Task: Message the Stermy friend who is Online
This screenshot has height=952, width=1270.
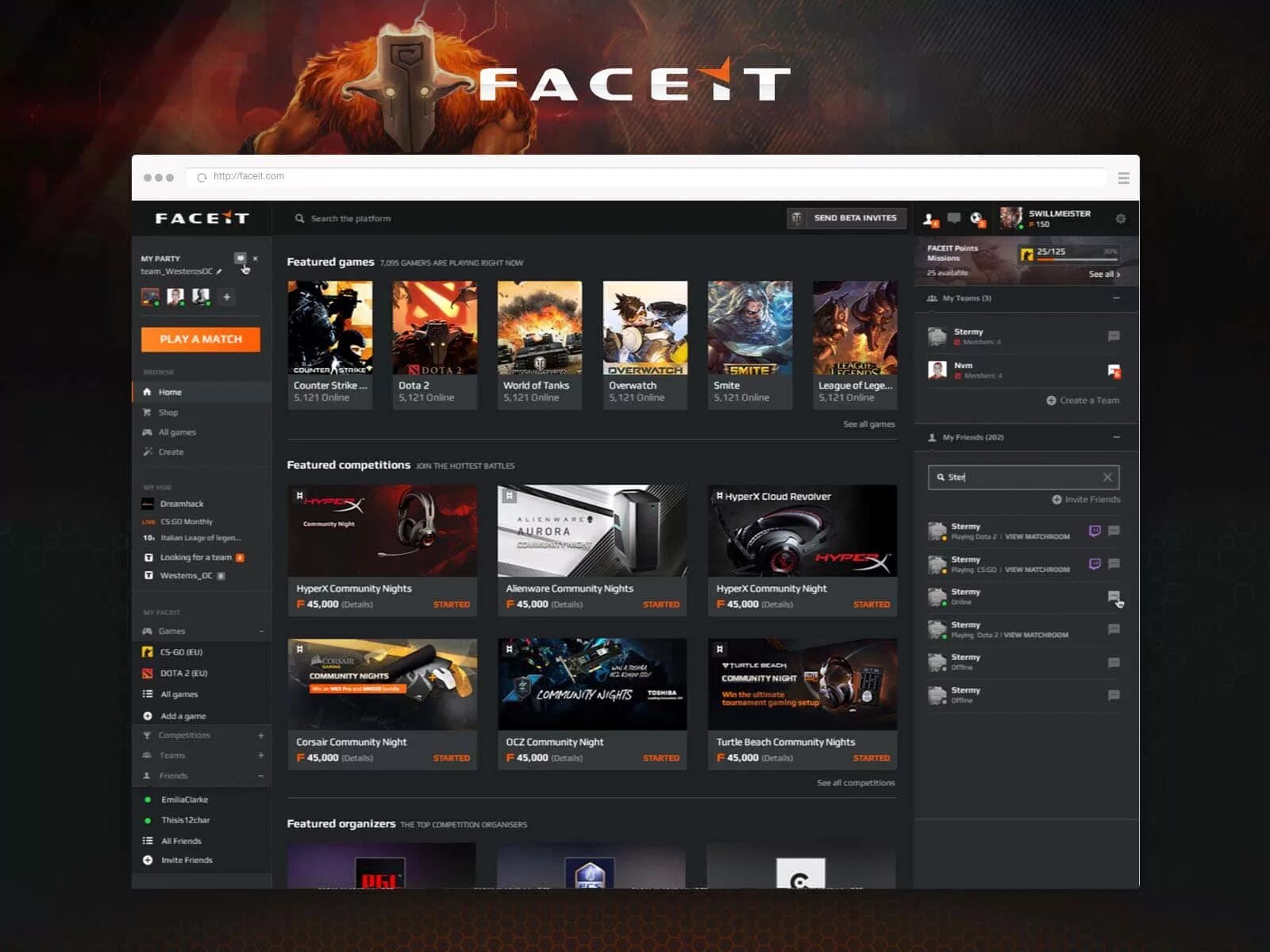Action: pyautogui.click(x=1114, y=597)
